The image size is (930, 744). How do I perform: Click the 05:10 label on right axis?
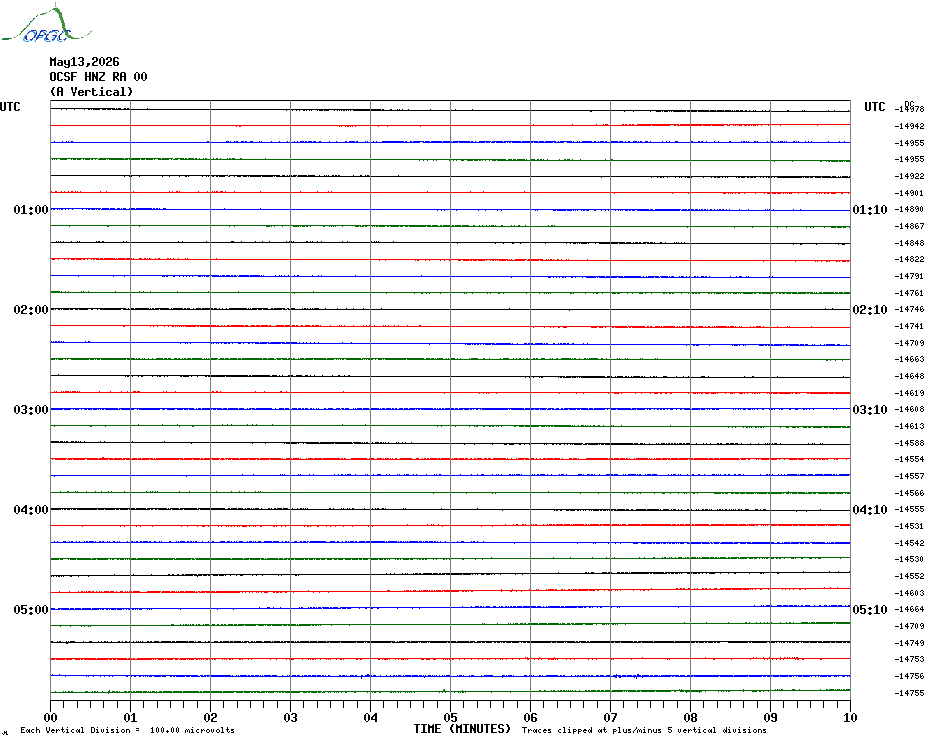tap(870, 610)
